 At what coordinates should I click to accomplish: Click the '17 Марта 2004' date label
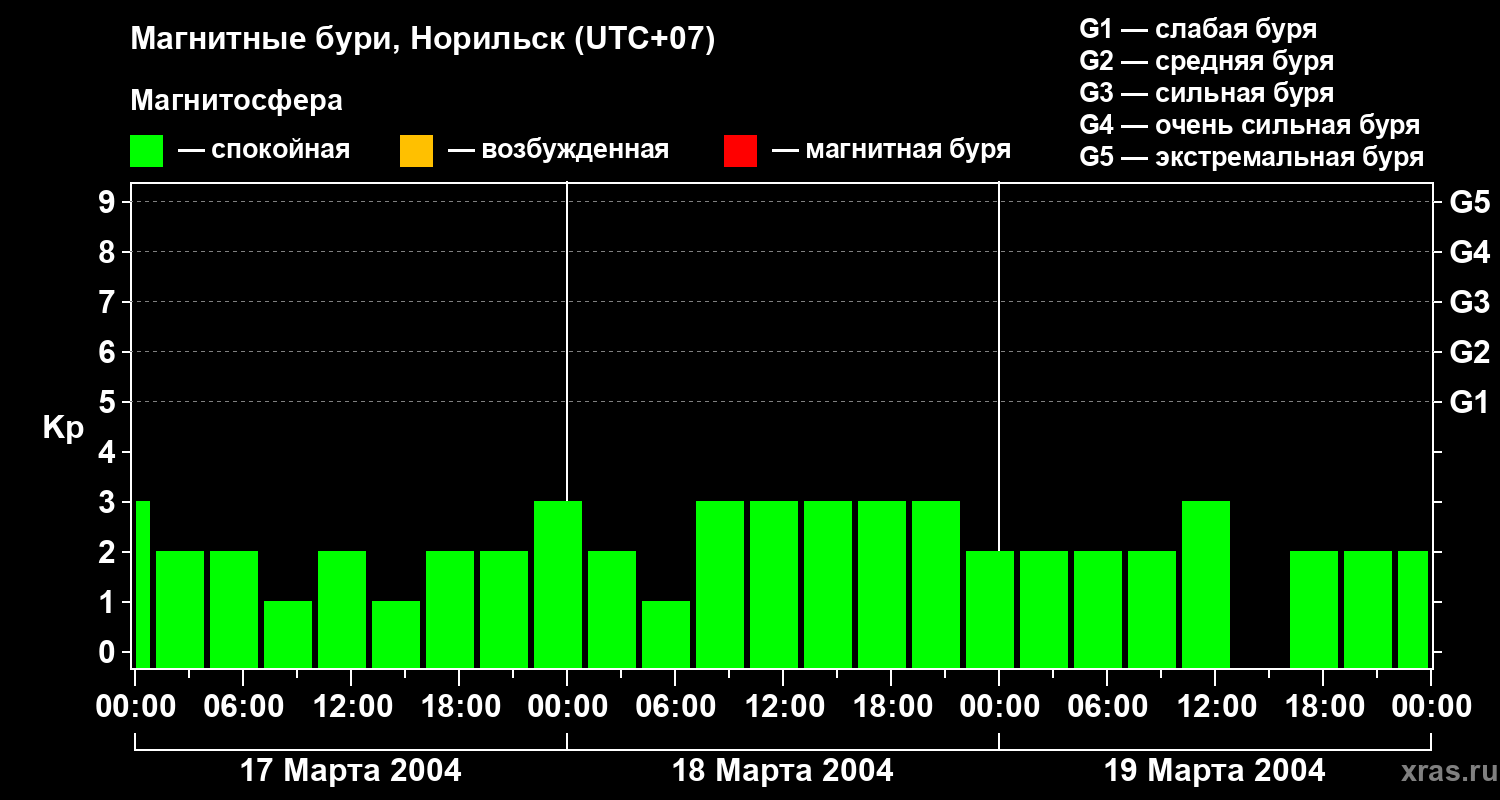point(351,770)
